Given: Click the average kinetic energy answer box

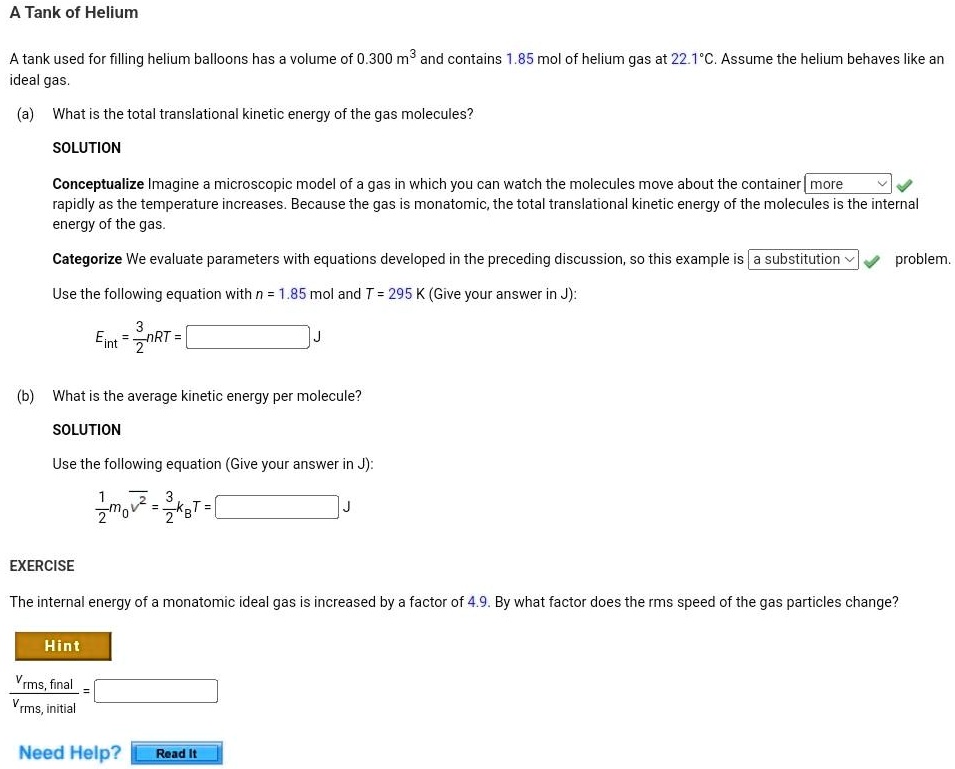Looking at the screenshot, I should point(275,506).
